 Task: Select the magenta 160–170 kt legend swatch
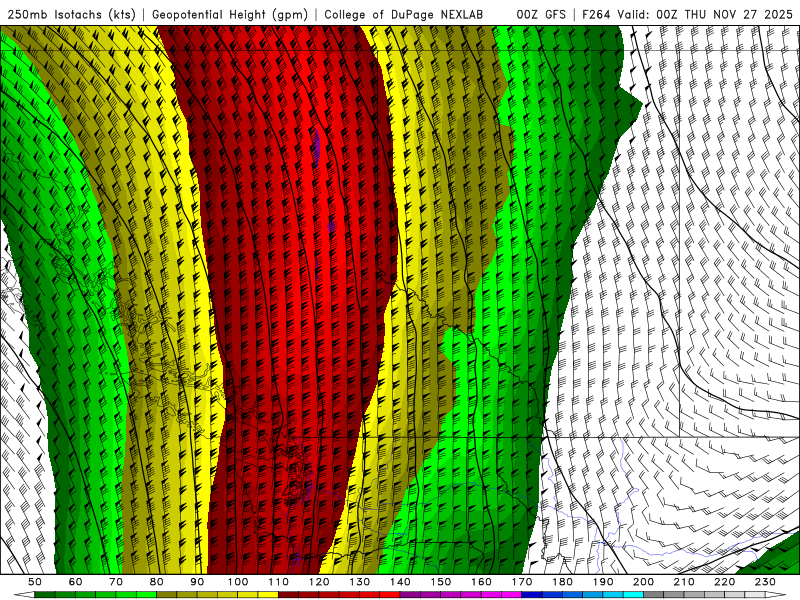[x=501, y=595]
